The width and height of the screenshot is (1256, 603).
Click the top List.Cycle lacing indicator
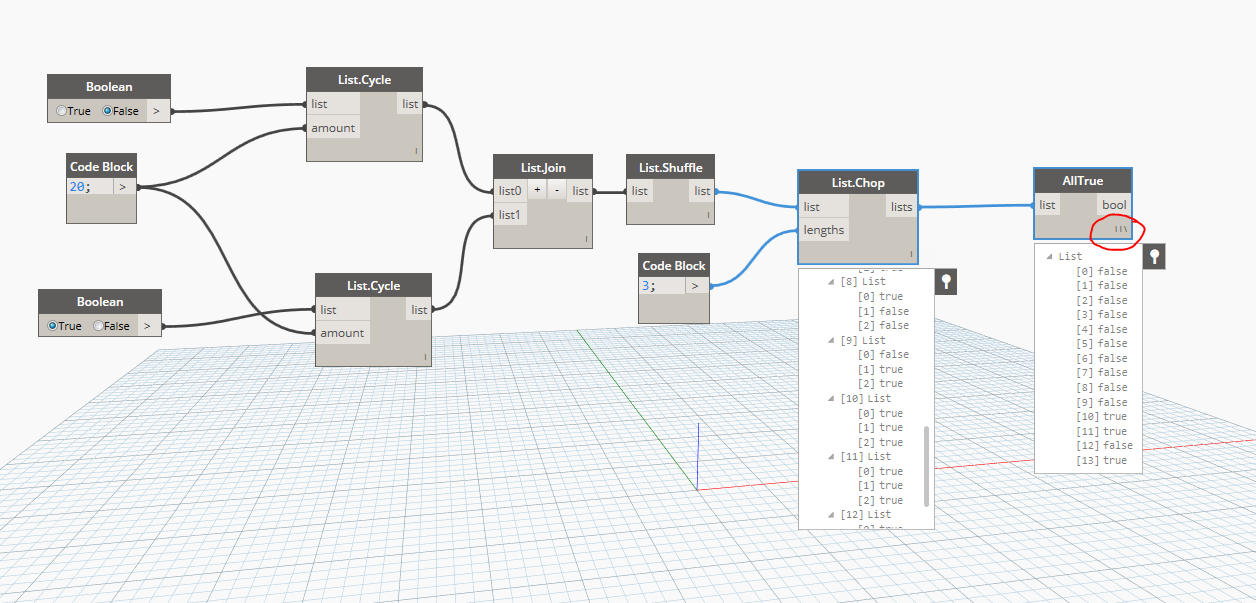(x=415, y=152)
